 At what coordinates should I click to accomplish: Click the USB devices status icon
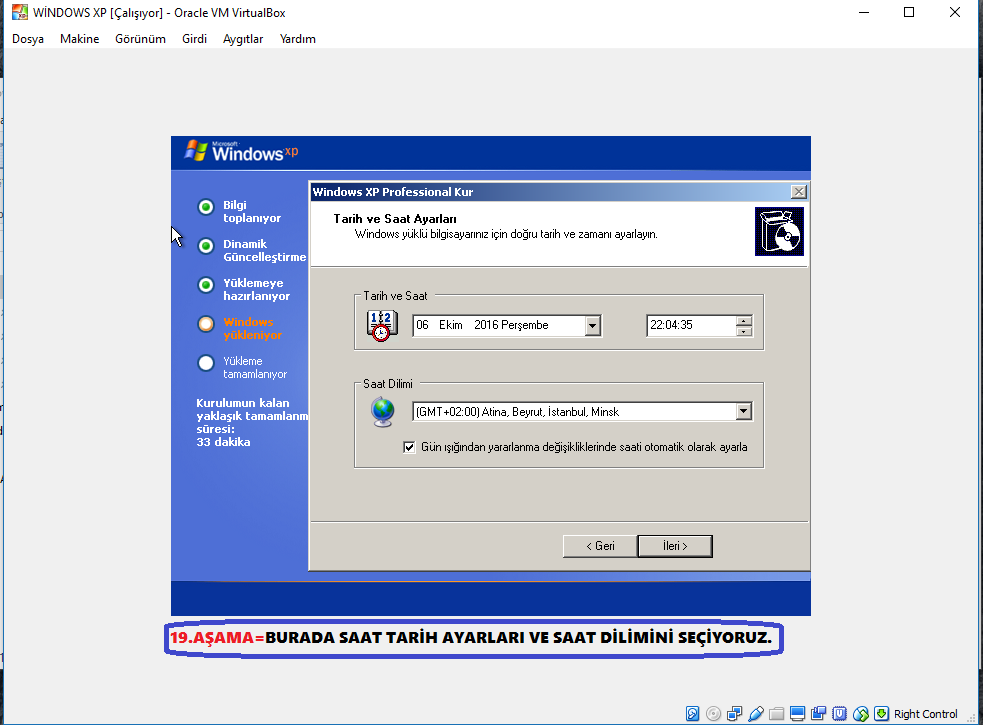pos(756,714)
